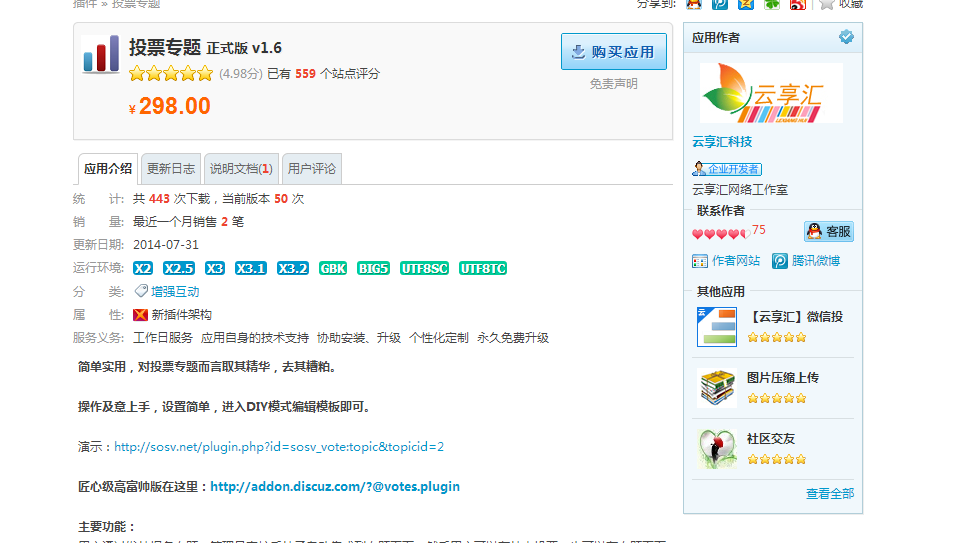Click the UTF8SC encoding badge
The height and width of the screenshot is (543, 956).
(x=424, y=268)
